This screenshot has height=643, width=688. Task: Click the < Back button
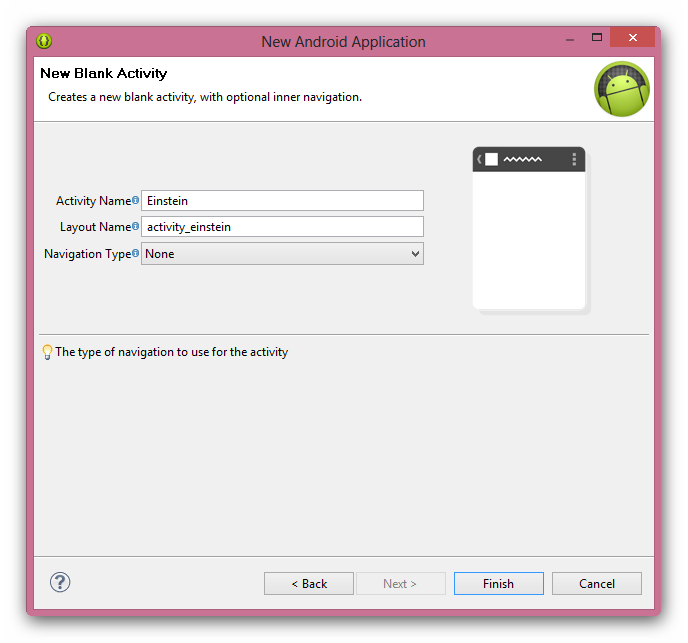tap(309, 584)
